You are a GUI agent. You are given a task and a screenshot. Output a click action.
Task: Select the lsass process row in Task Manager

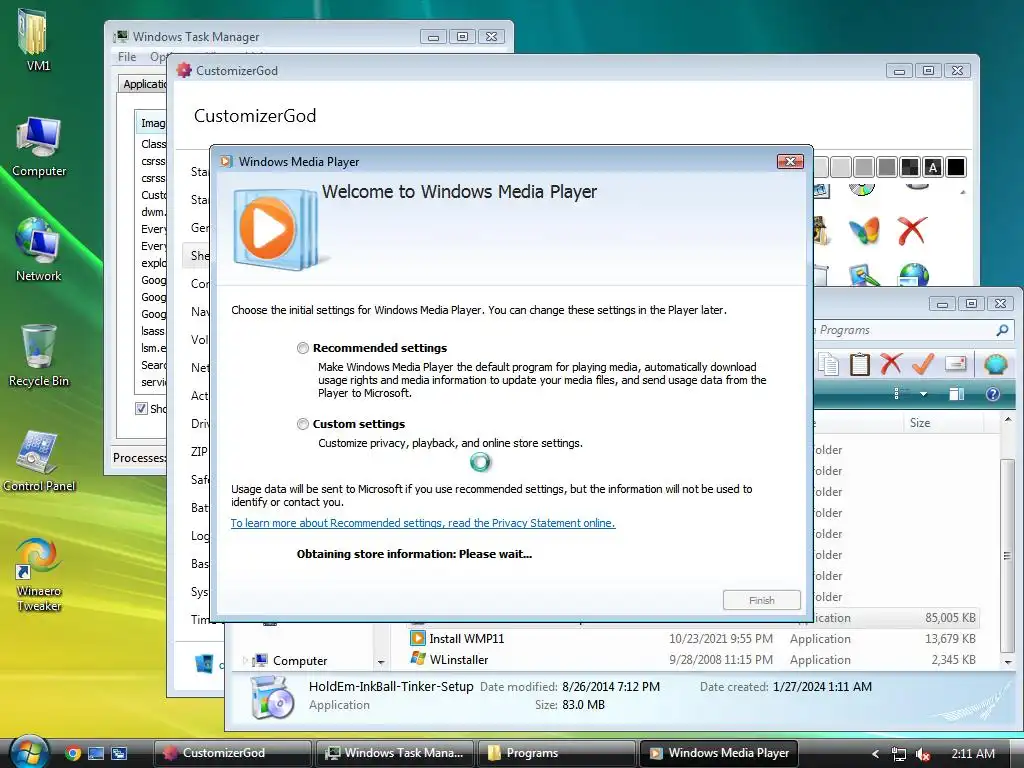point(153,331)
